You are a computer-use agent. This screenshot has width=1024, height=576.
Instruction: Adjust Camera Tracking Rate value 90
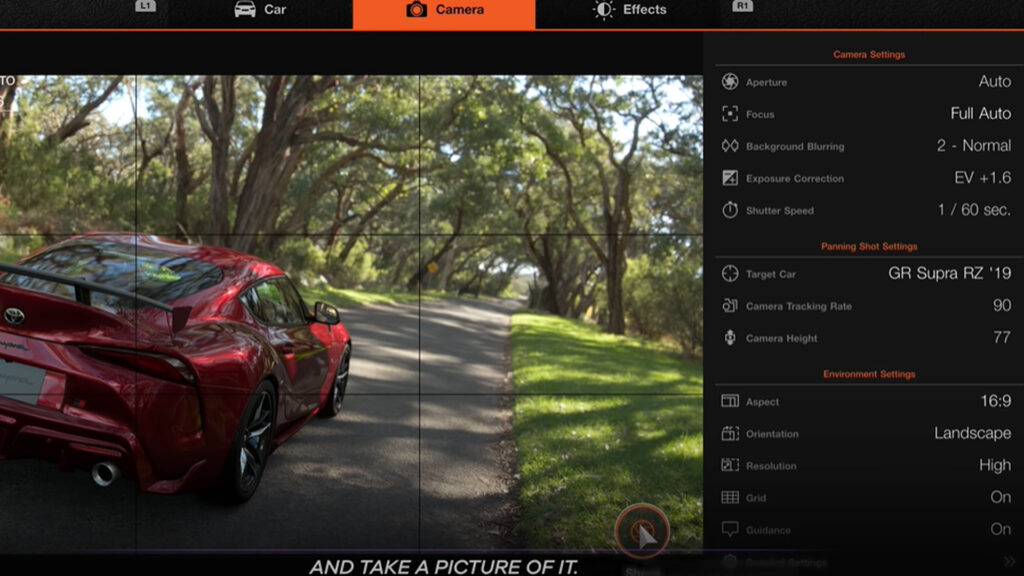(1002, 306)
